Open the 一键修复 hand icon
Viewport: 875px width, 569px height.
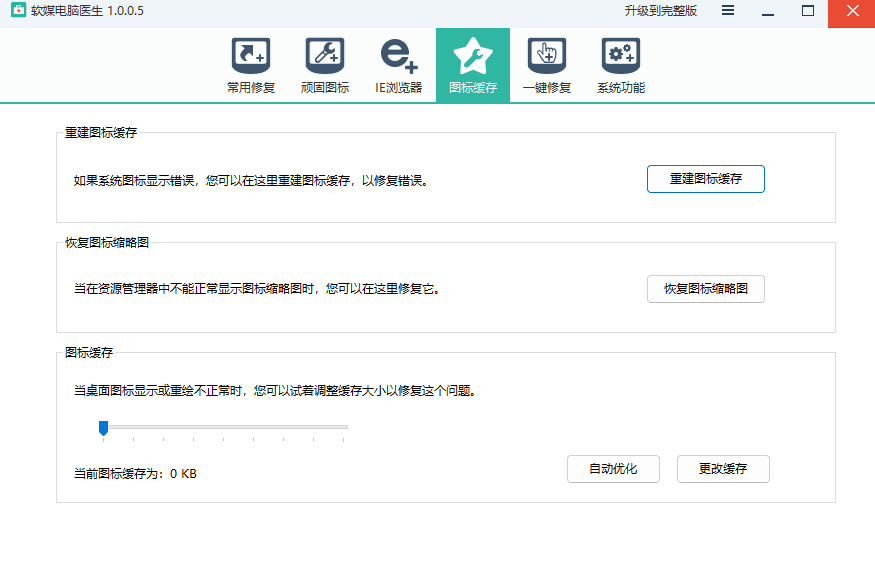[546, 54]
